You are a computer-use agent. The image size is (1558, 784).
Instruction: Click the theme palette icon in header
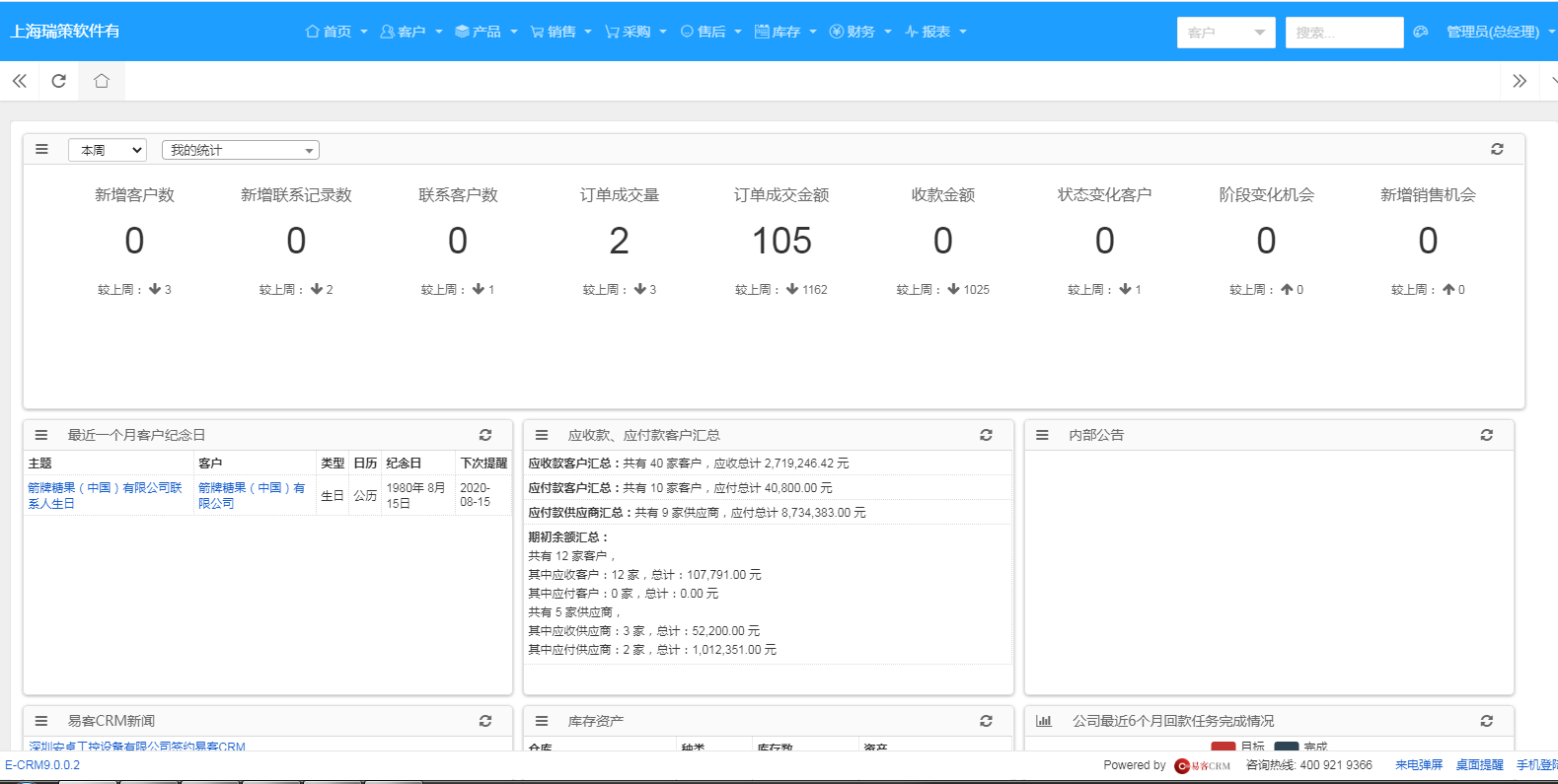[1421, 32]
